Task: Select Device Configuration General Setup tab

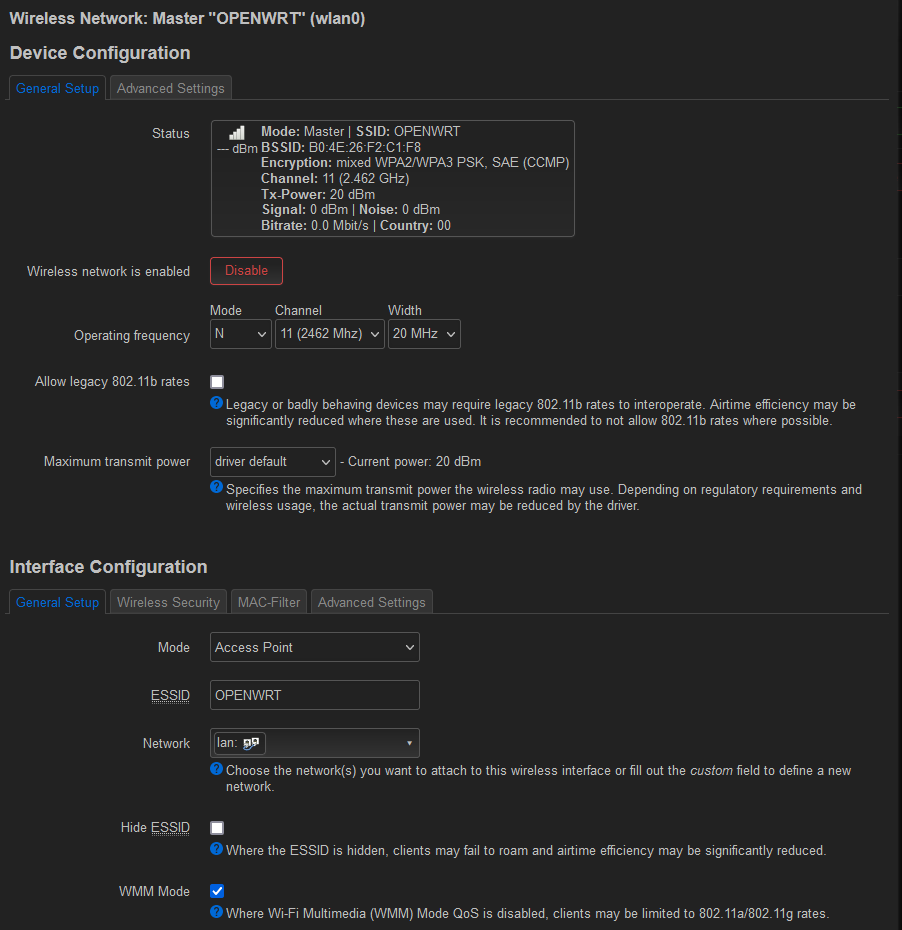Action: (x=58, y=88)
